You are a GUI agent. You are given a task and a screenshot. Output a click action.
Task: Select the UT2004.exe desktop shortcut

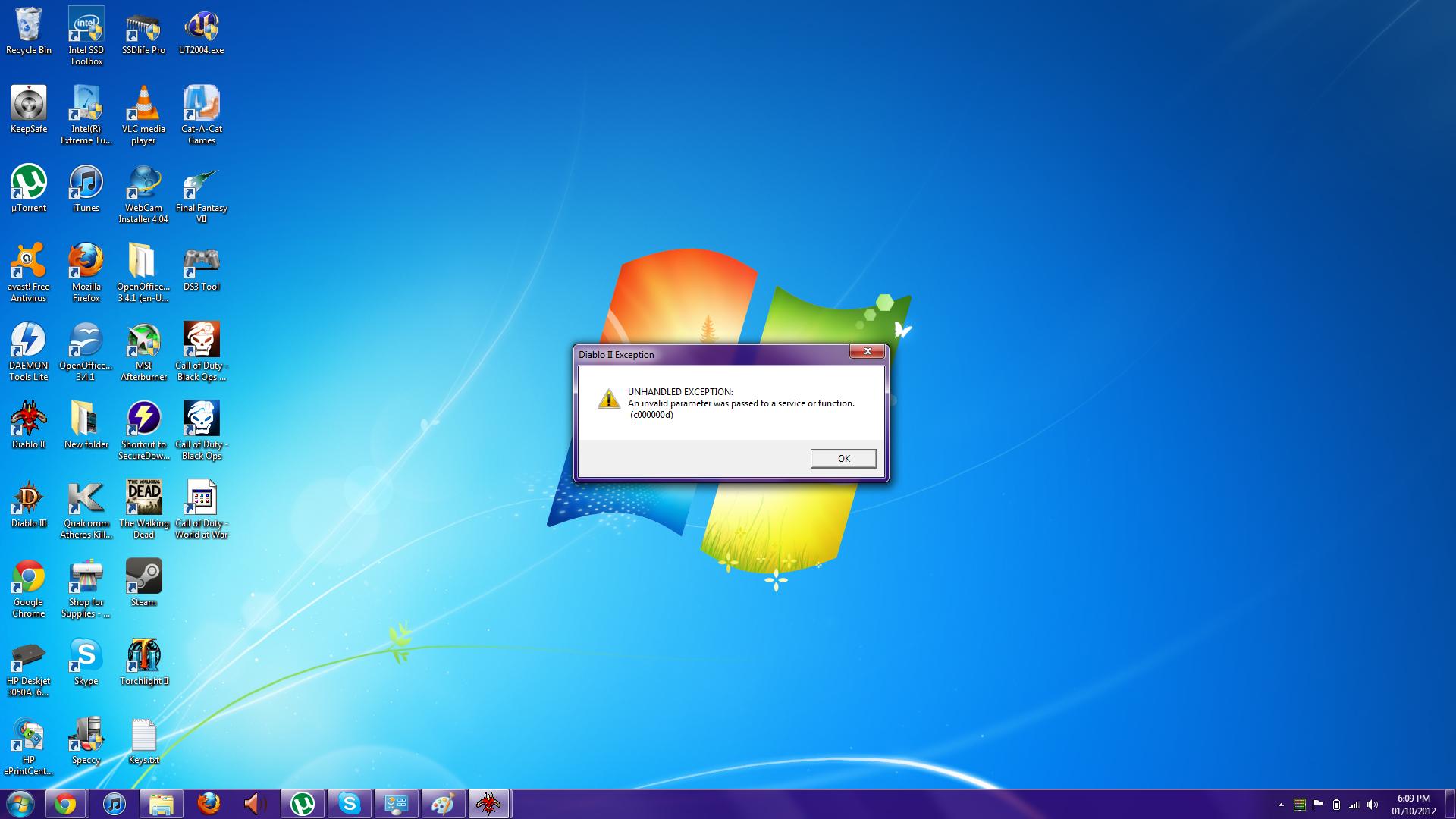pyautogui.click(x=201, y=32)
